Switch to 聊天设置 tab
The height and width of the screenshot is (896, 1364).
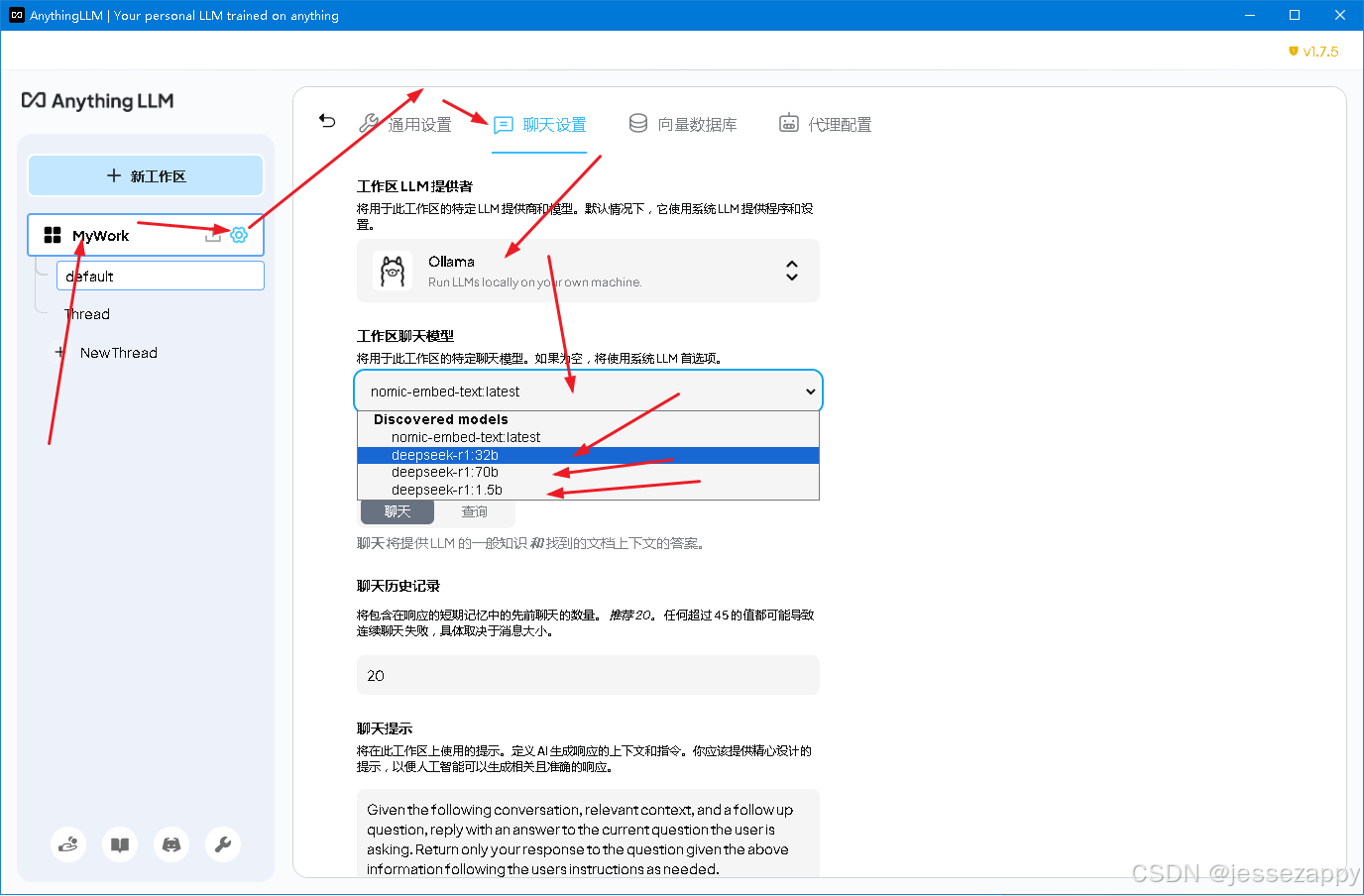click(x=540, y=125)
